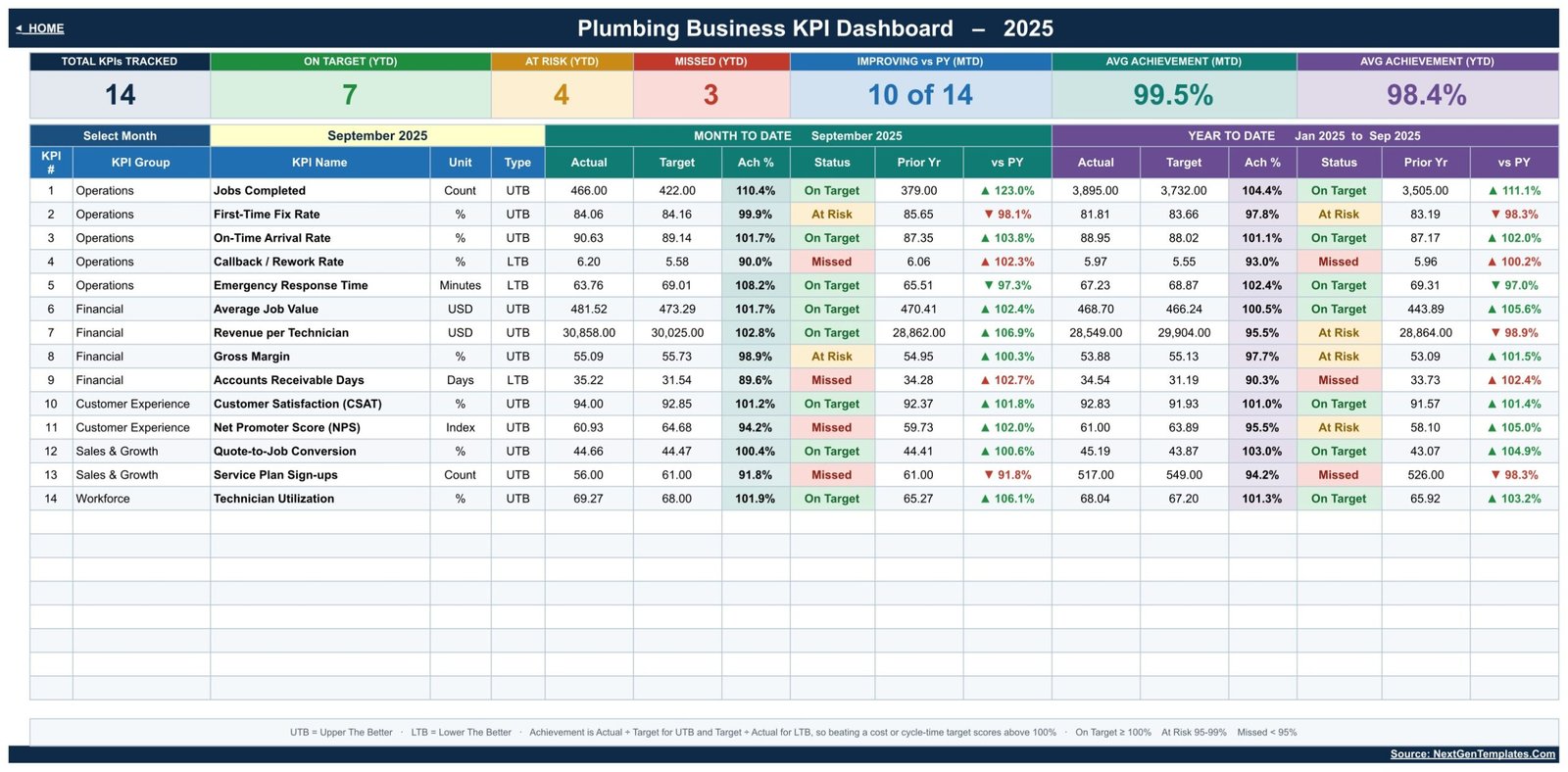The height and width of the screenshot is (772, 1568).
Task: Select the Customer Satisfaction (CSAT) cell
Action: click(319, 404)
